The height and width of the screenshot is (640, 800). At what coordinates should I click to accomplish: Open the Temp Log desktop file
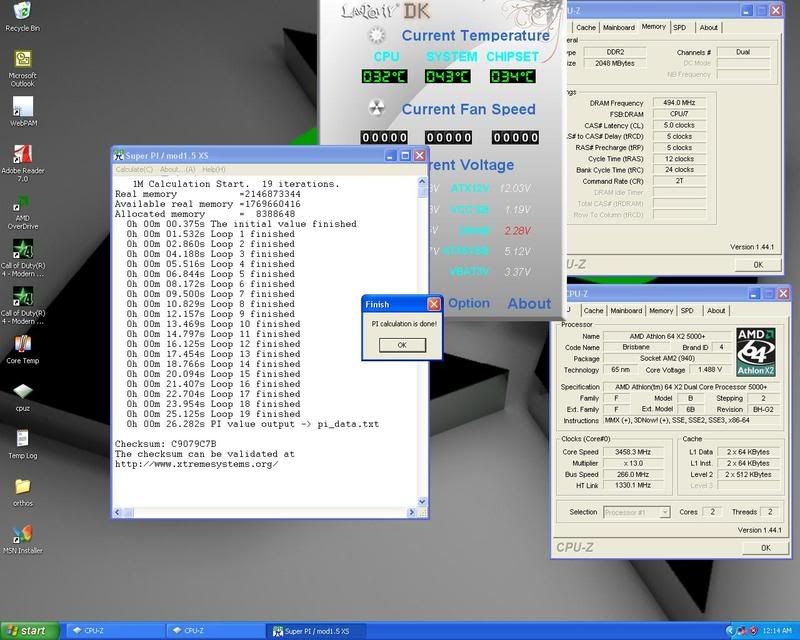(x=22, y=438)
